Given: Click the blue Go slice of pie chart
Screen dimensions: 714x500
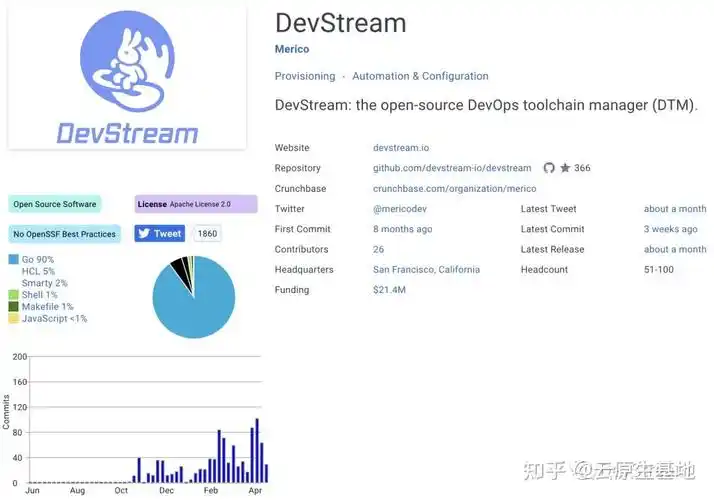Looking at the screenshot, I should click(196, 307).
